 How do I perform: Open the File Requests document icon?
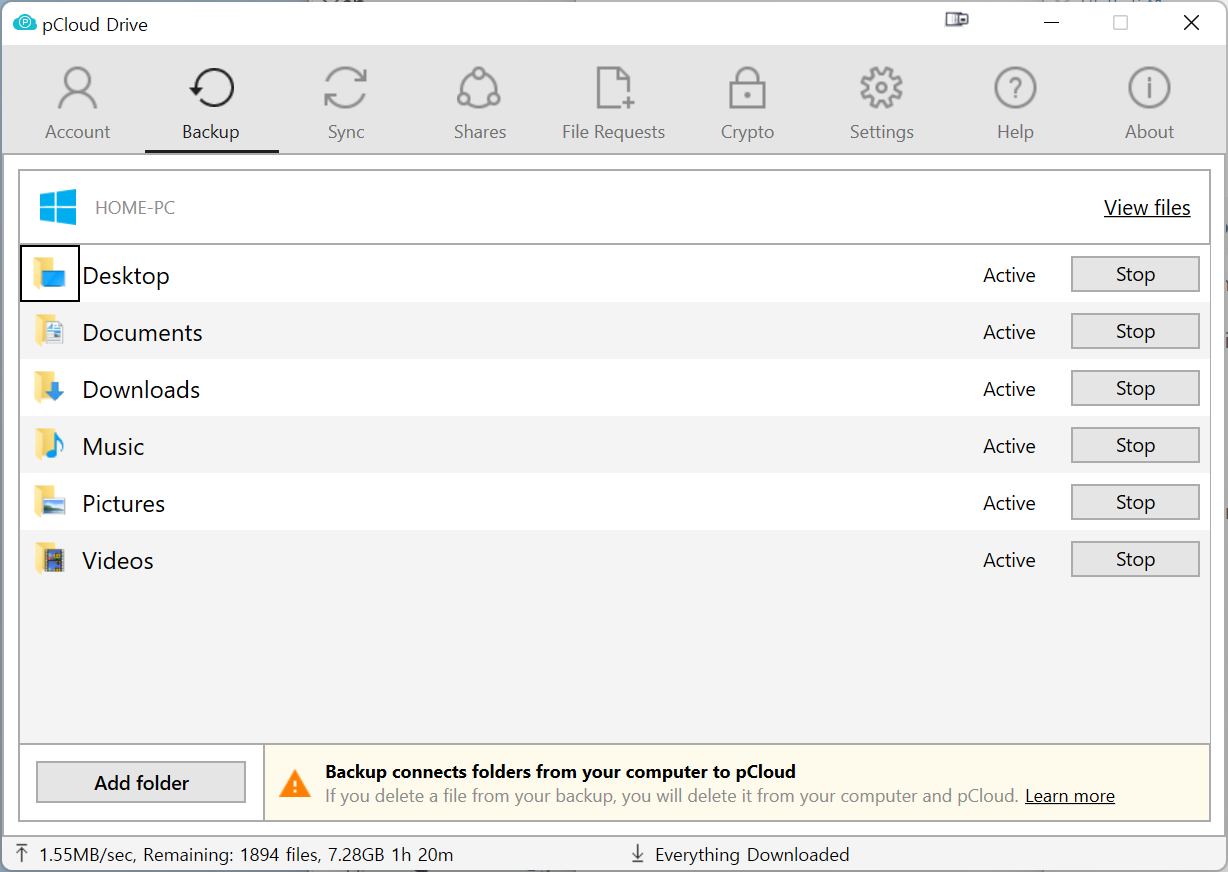point(614,88)
